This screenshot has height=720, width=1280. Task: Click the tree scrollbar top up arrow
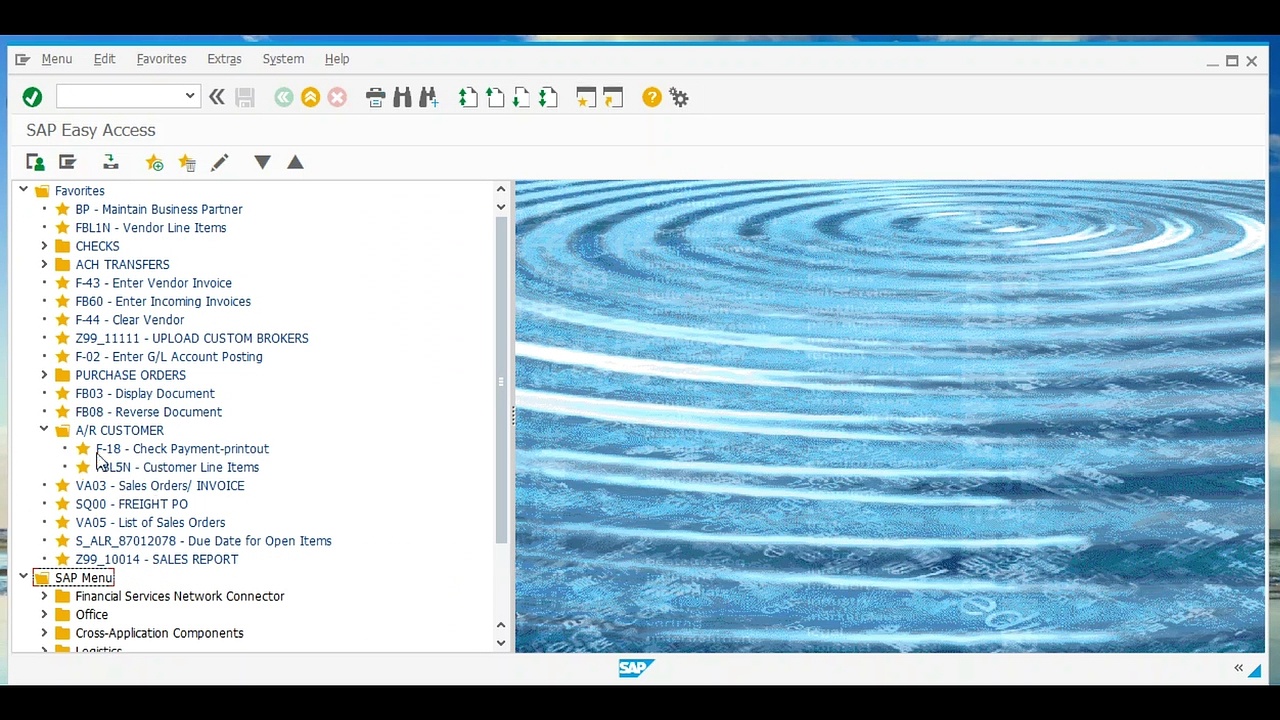click(x=501, y=189)
